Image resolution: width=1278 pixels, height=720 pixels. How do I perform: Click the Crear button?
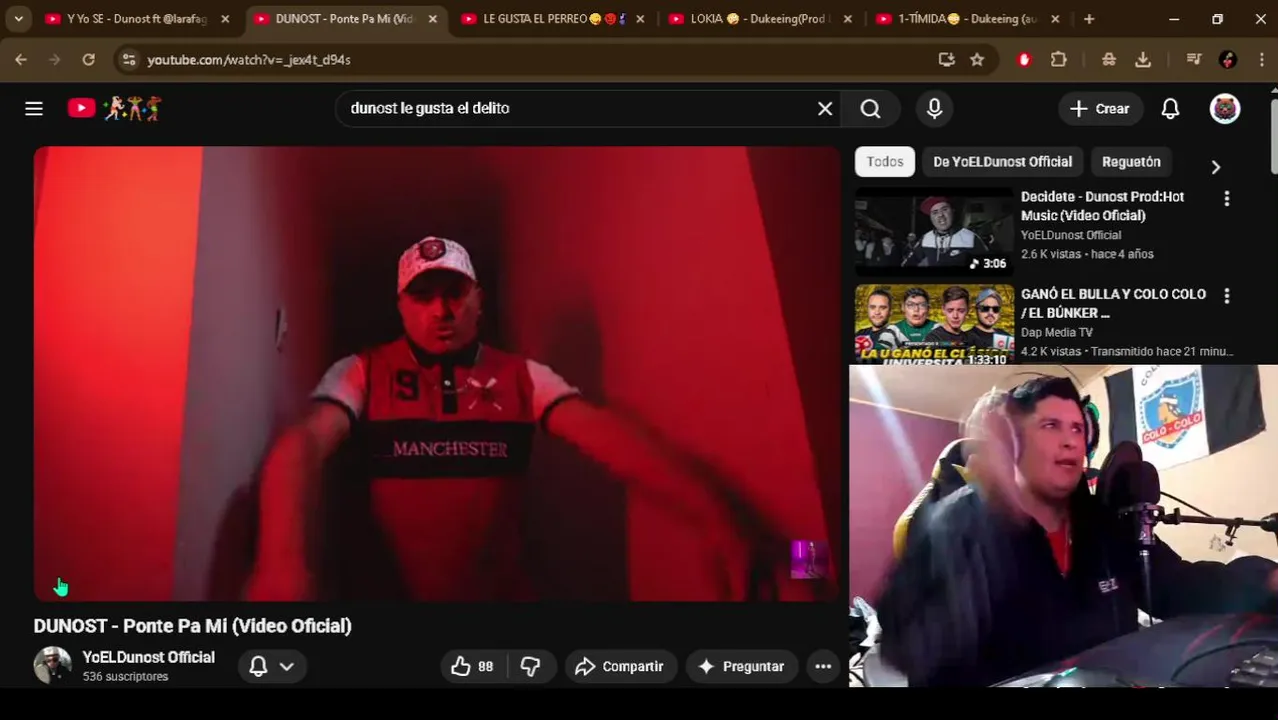pos(1099,108)
